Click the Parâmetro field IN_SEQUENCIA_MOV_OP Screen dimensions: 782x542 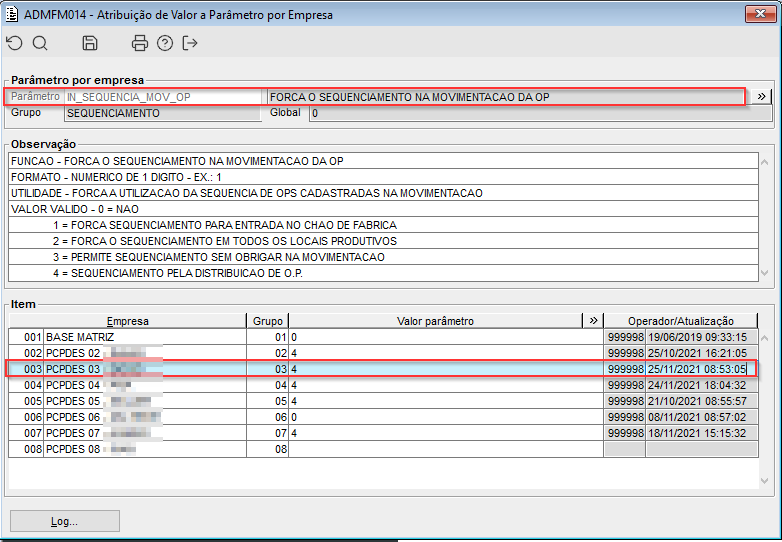pyautogui.click(x=163, y=97)
